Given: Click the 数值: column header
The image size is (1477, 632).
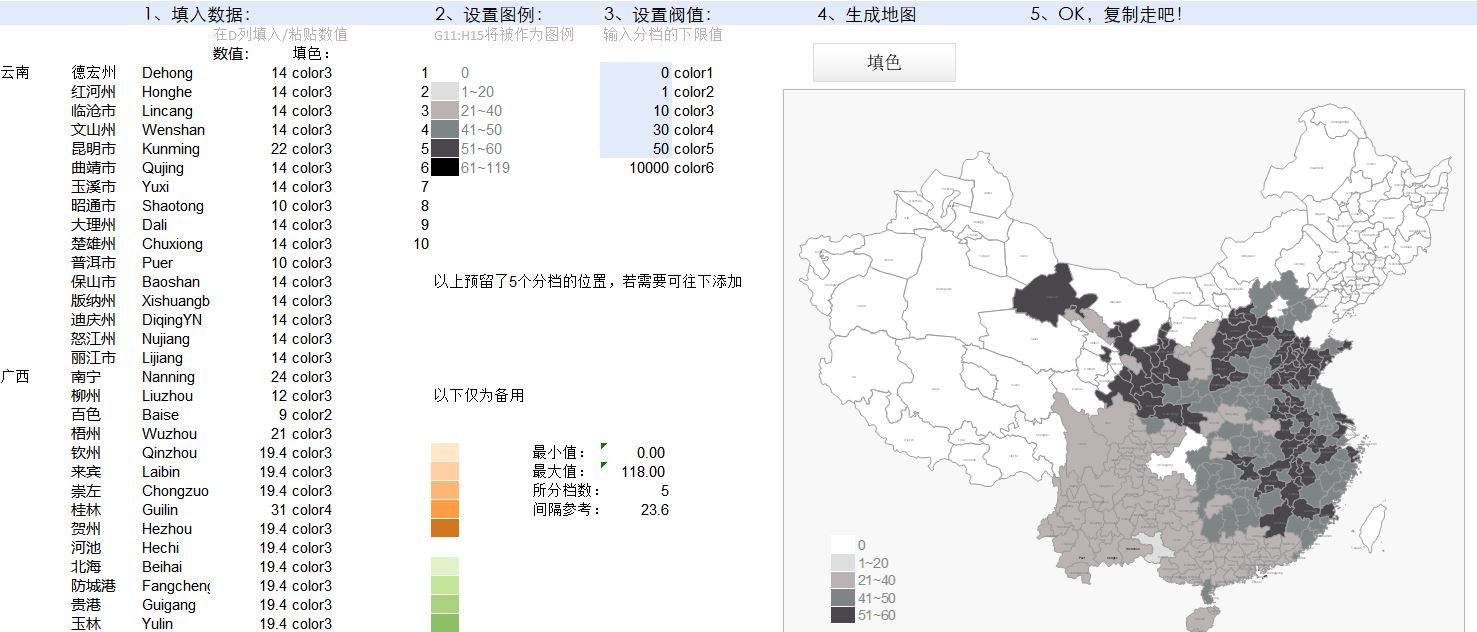Looking at the screenshot, I should tap(231, 54).
